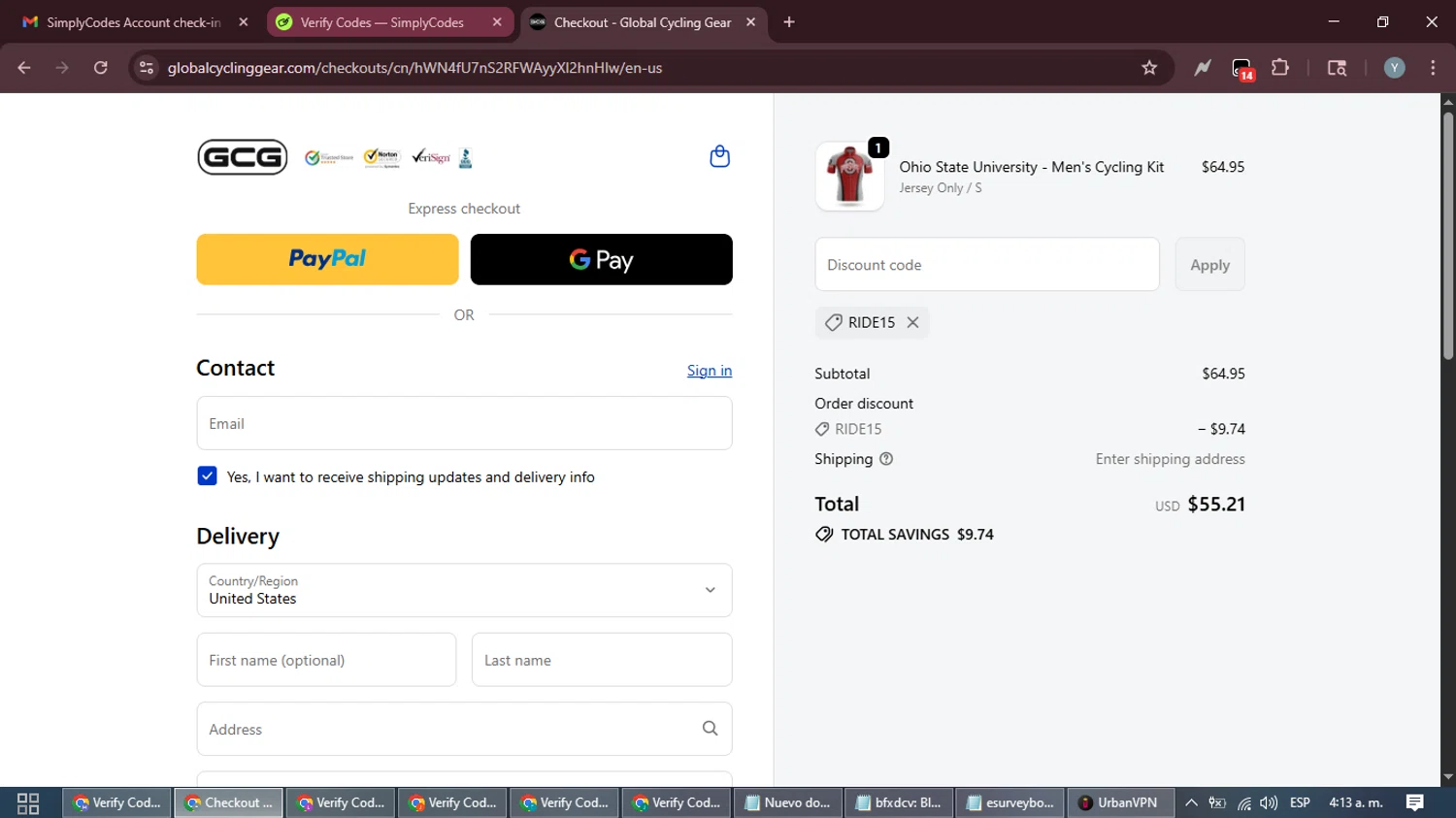Click the shipping help question mark icon

(x=886, y=459)
